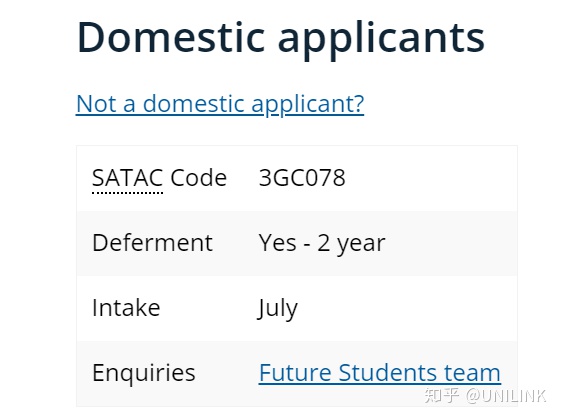Open the Future Students team link
Viewport: 561px width, 419px height.
(x=380, y=373)
